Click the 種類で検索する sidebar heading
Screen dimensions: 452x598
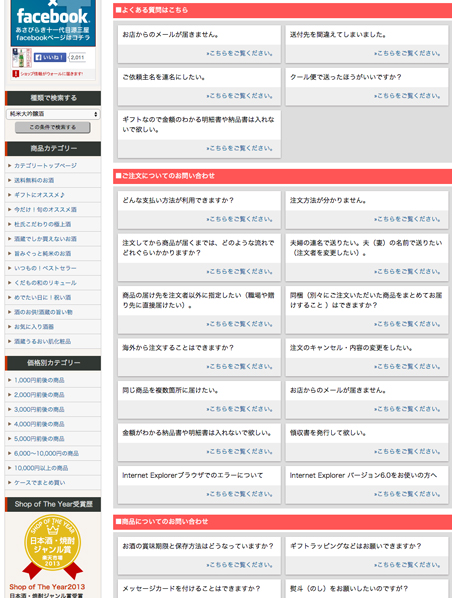[x=53, y=98]
